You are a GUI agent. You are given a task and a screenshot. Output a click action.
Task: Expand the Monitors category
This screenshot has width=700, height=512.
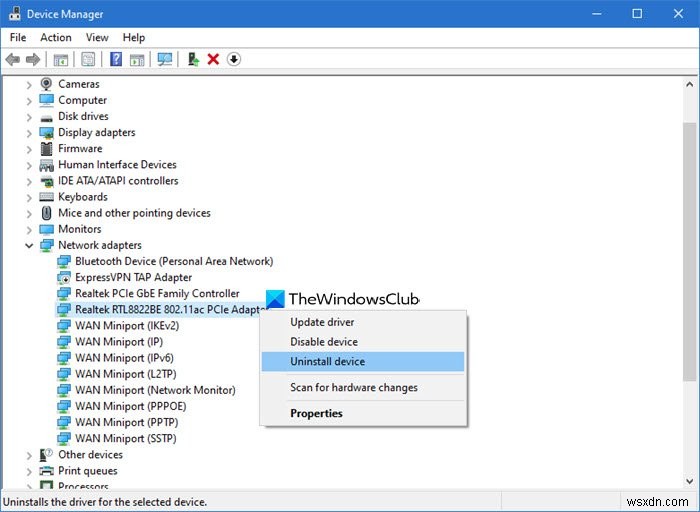click(29, 229)
